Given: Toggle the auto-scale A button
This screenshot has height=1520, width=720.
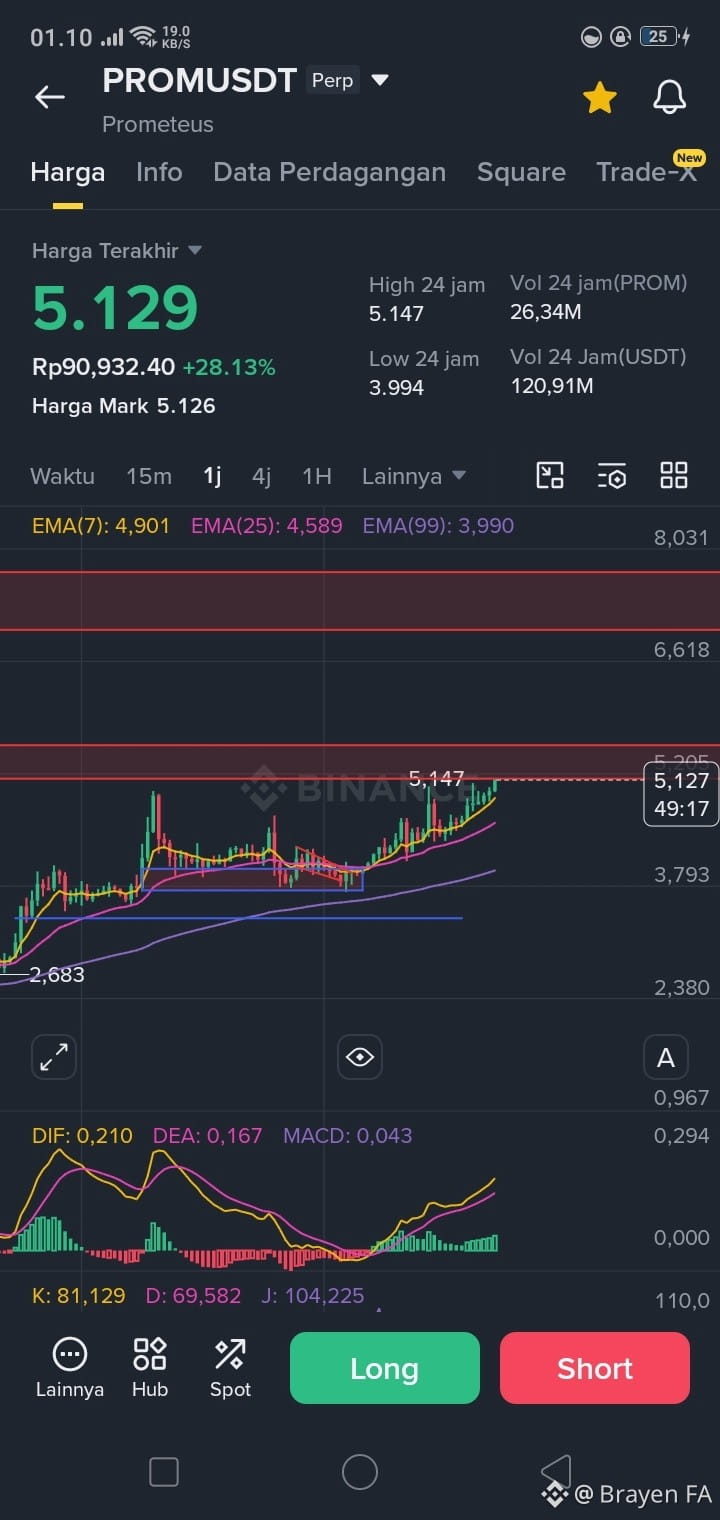Looking at the screenshot, I should click(x=666, y=1057).
